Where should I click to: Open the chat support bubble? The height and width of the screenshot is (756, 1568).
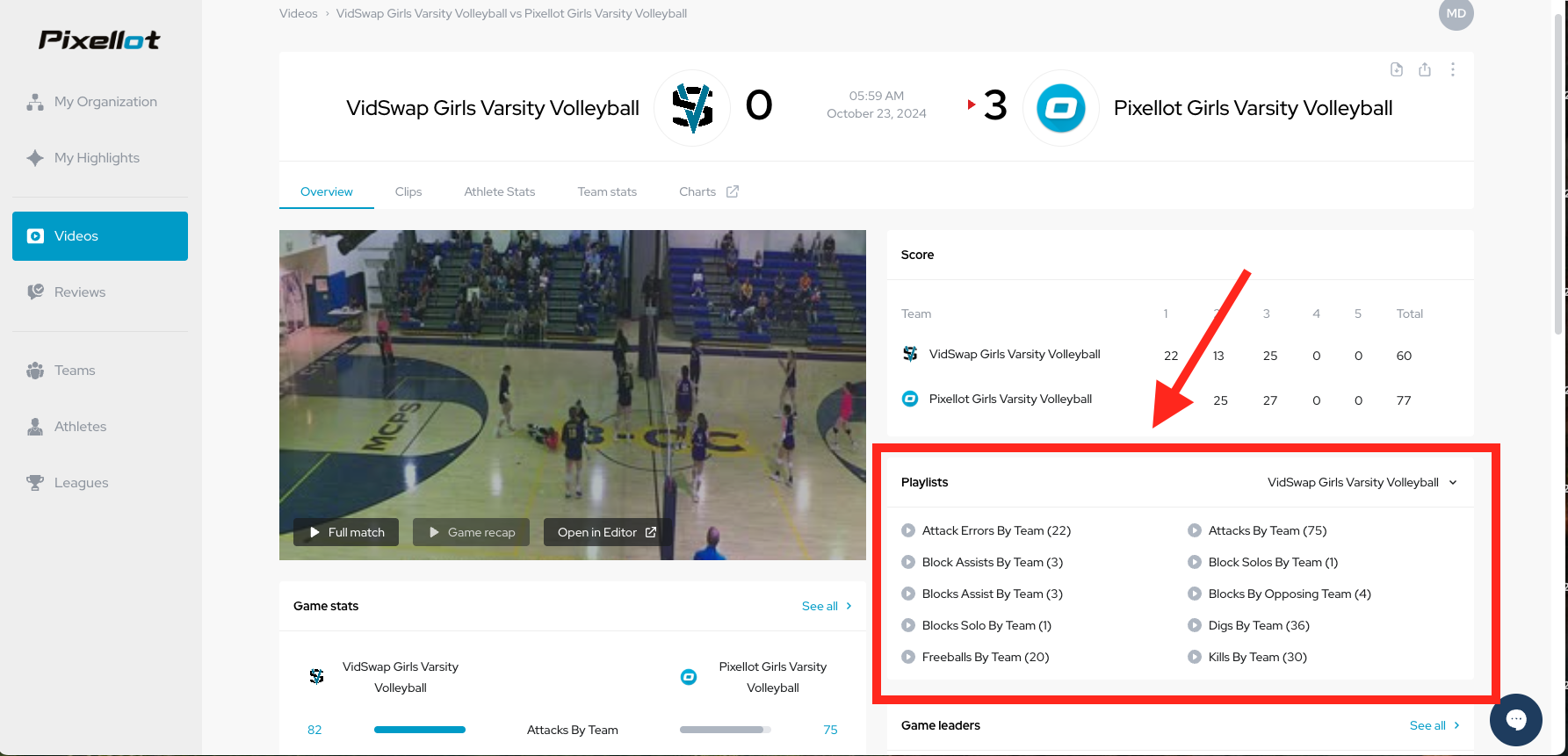click(x=1516, y=720)
